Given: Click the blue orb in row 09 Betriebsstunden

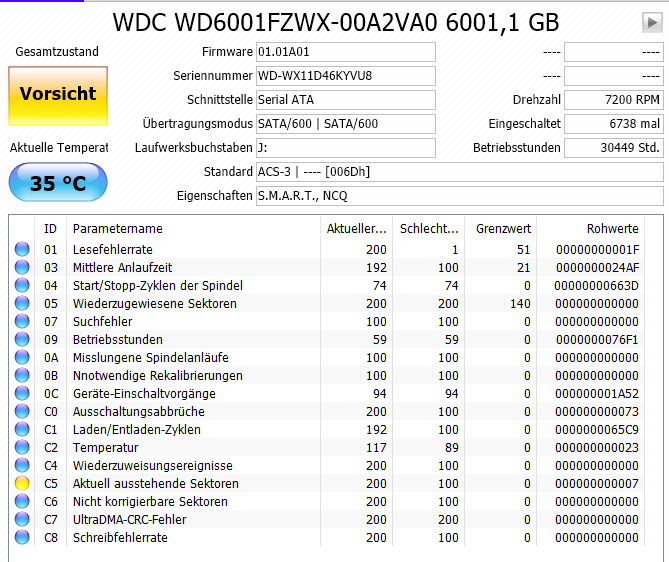Looking at the screenshot, I should [x=22, y=339].
